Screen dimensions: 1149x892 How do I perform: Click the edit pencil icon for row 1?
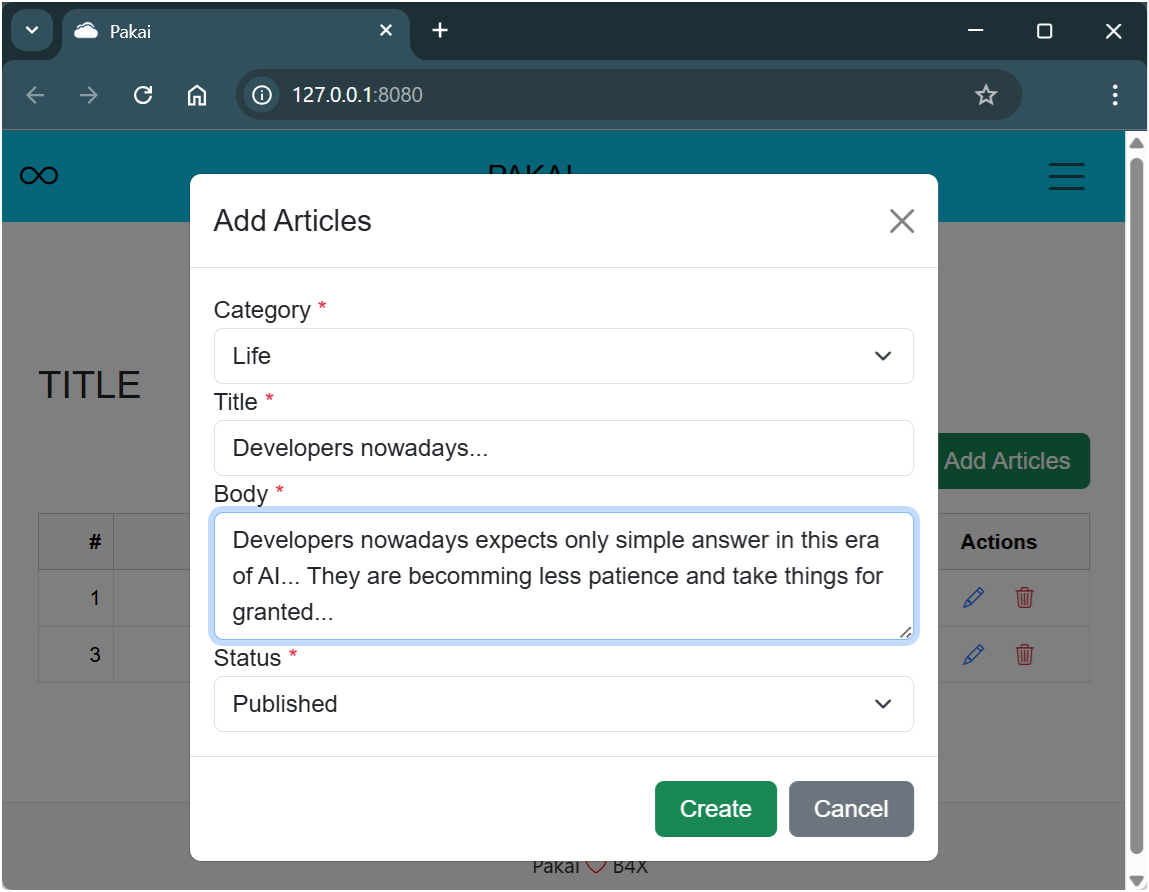coord(973,598)
